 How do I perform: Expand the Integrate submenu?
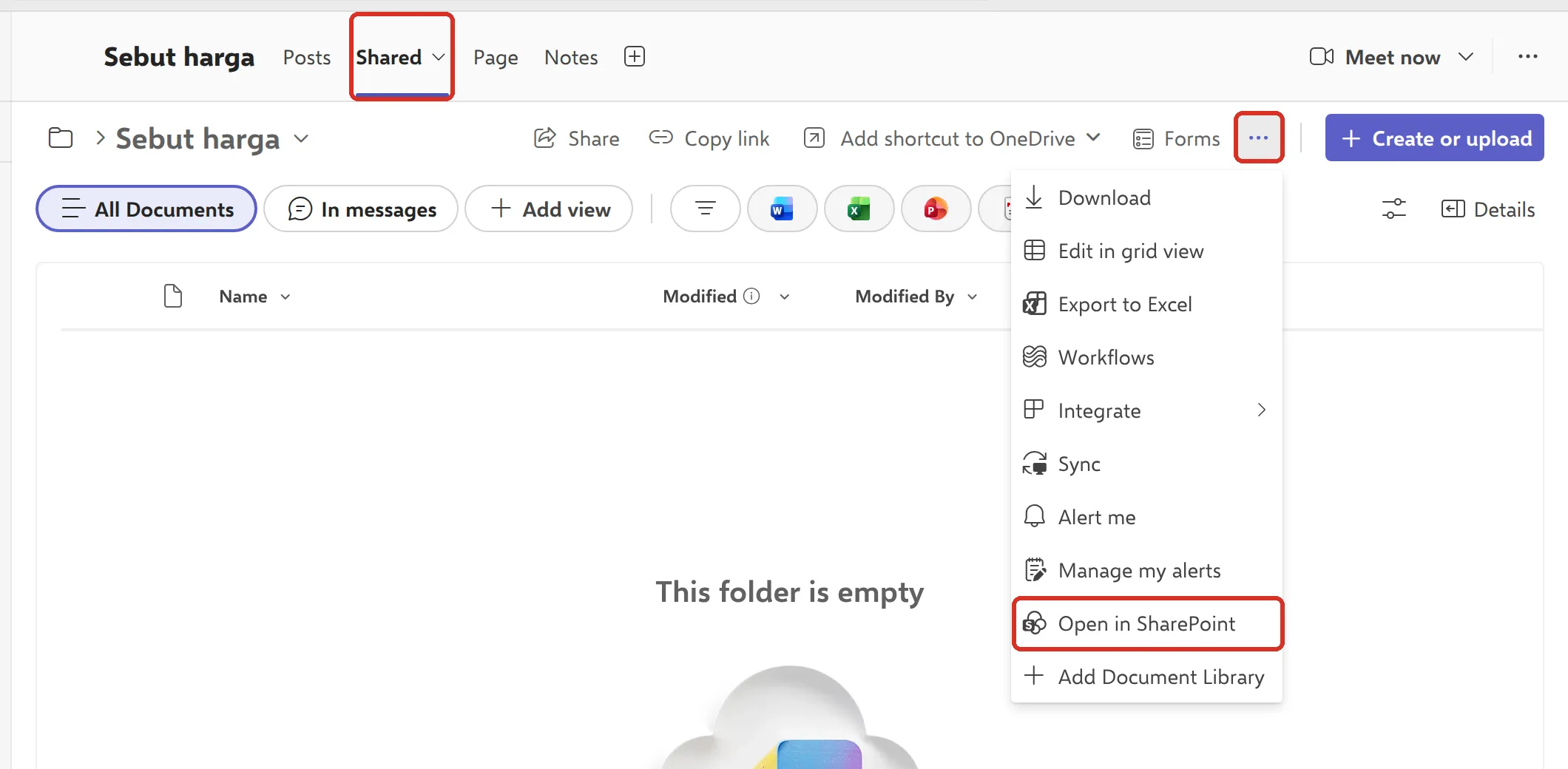click(x=1146, y=410)
